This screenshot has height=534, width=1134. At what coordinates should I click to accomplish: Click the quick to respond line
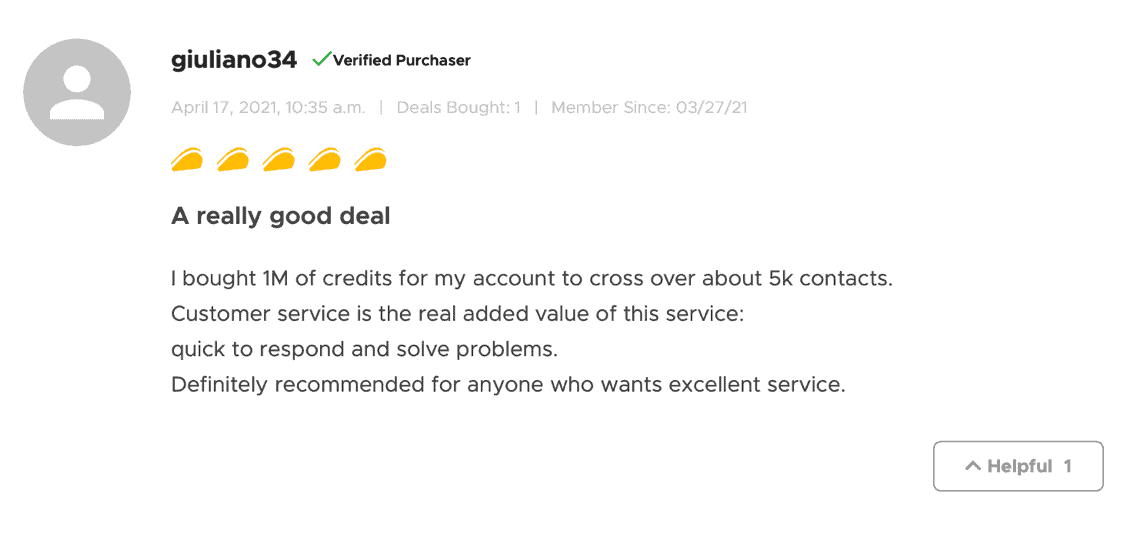click(x=364, y=350)
